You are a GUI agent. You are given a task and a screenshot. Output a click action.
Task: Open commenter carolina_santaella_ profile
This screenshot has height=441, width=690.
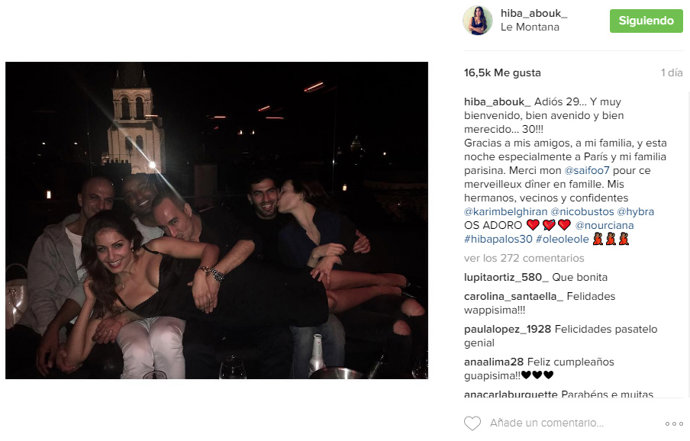point(514,296)
